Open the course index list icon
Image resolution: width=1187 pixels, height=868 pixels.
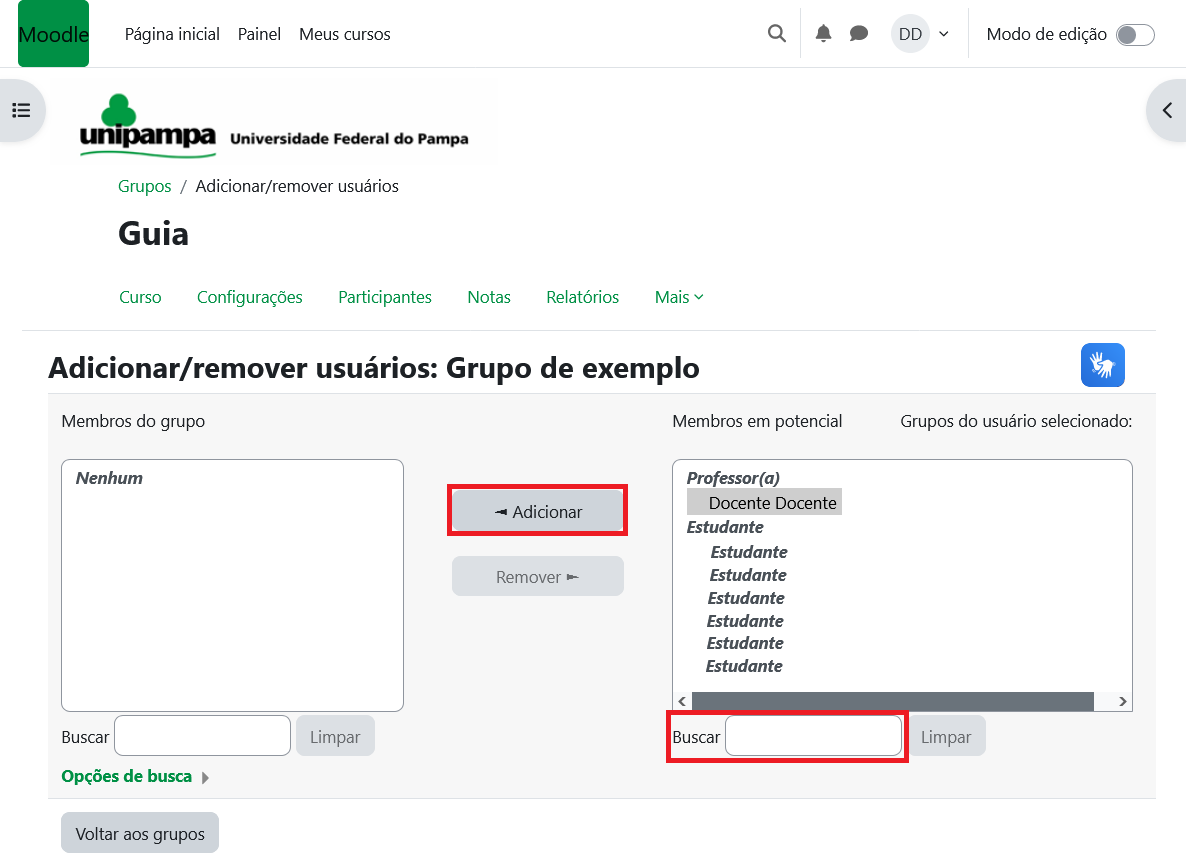21,110
